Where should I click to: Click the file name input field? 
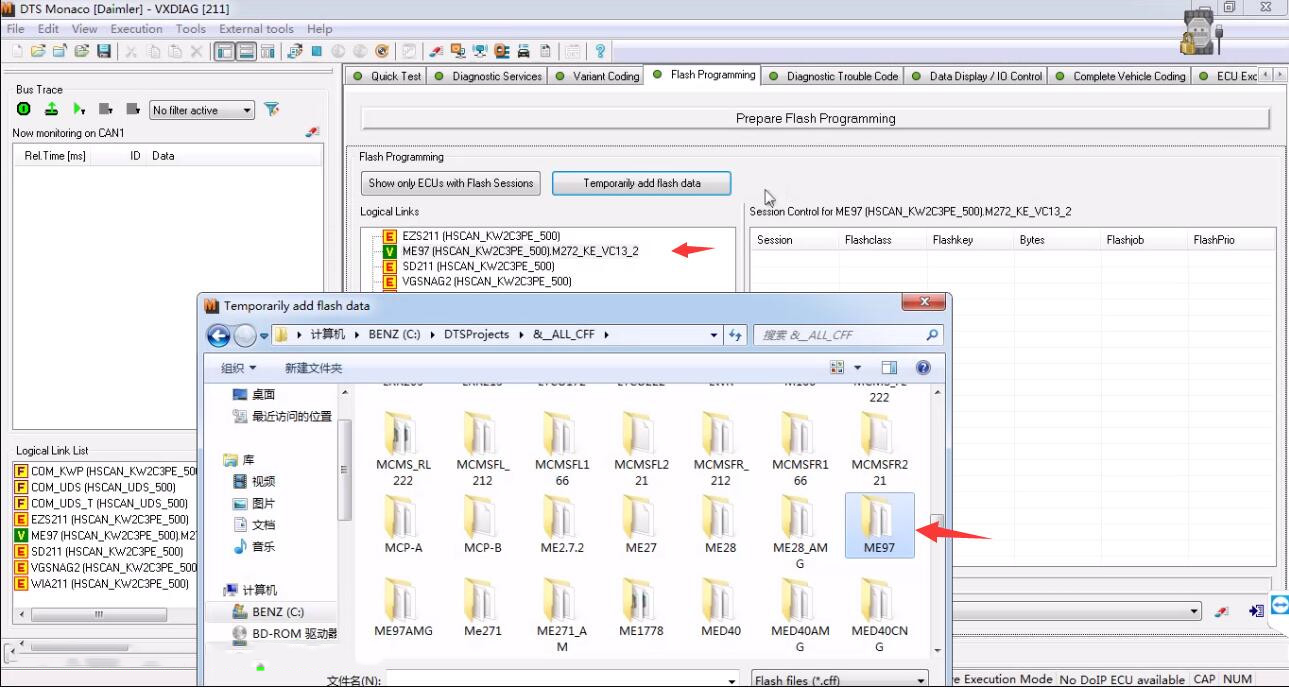tap(563, 680)
